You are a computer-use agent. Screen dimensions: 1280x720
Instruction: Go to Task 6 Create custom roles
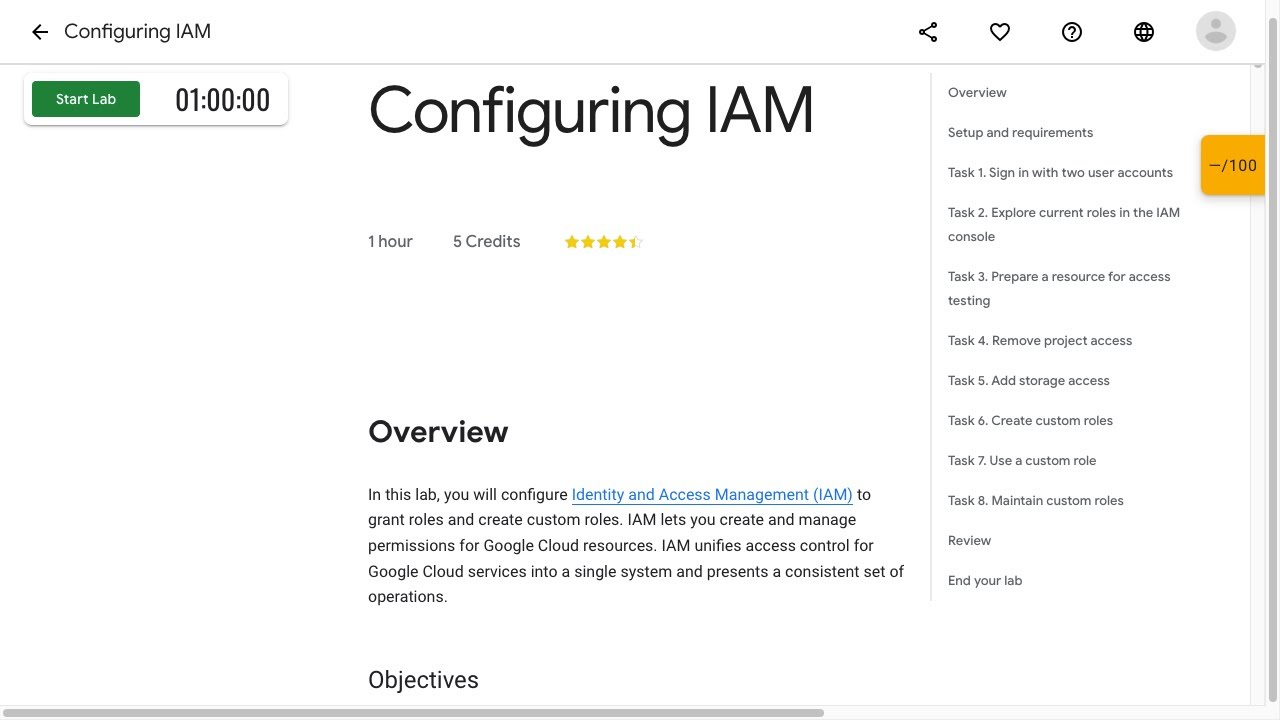[1030, 420]
